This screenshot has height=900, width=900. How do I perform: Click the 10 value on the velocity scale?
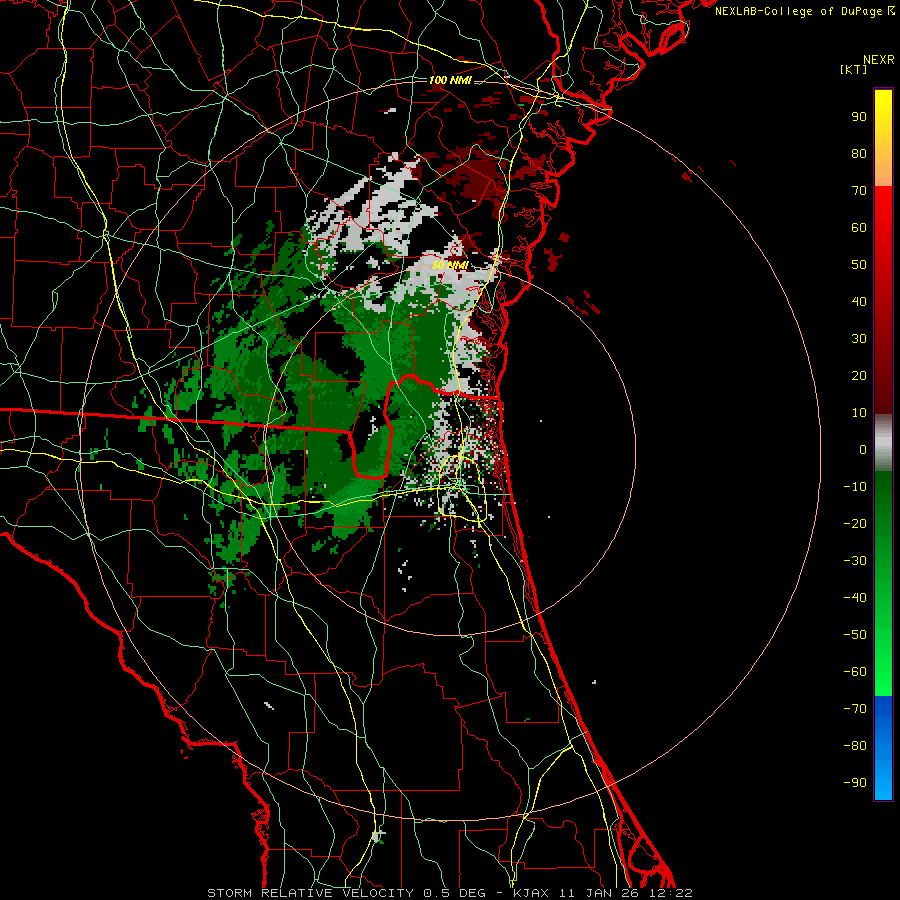tap(859, 413)
